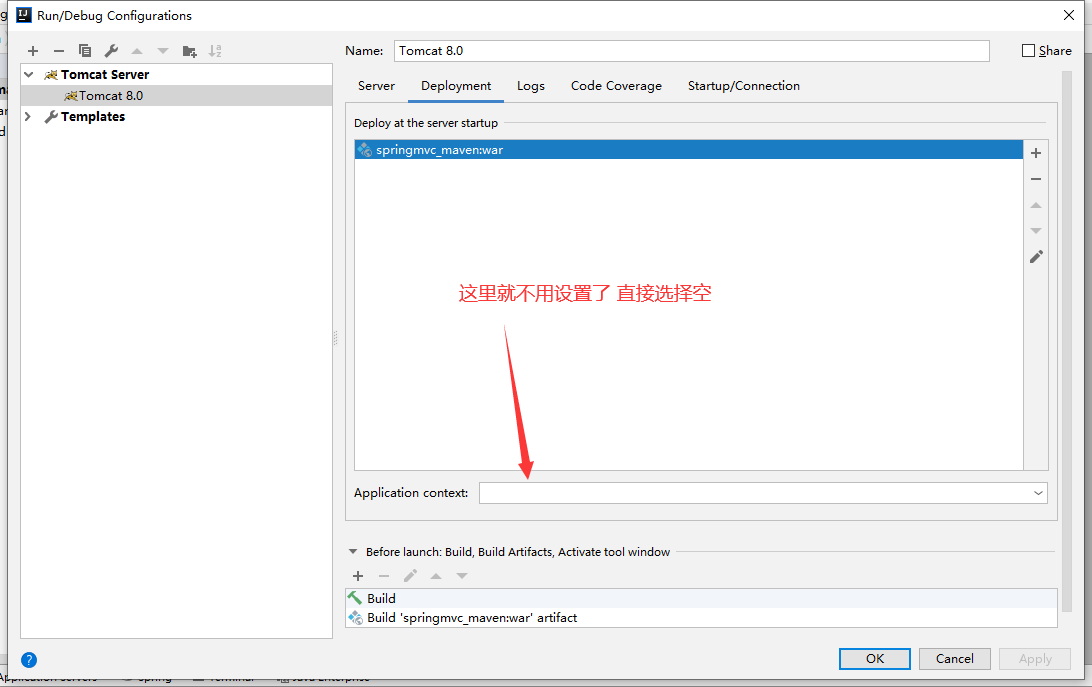Open edit defaults wrench icon in toolbar

(111, 51)
